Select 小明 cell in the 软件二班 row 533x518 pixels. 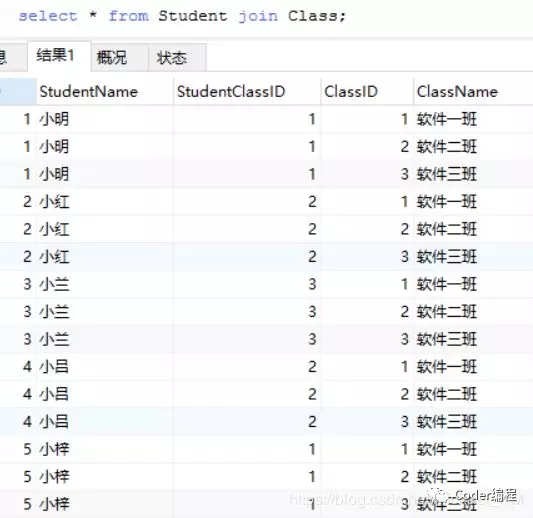click(x=105, y=147)
